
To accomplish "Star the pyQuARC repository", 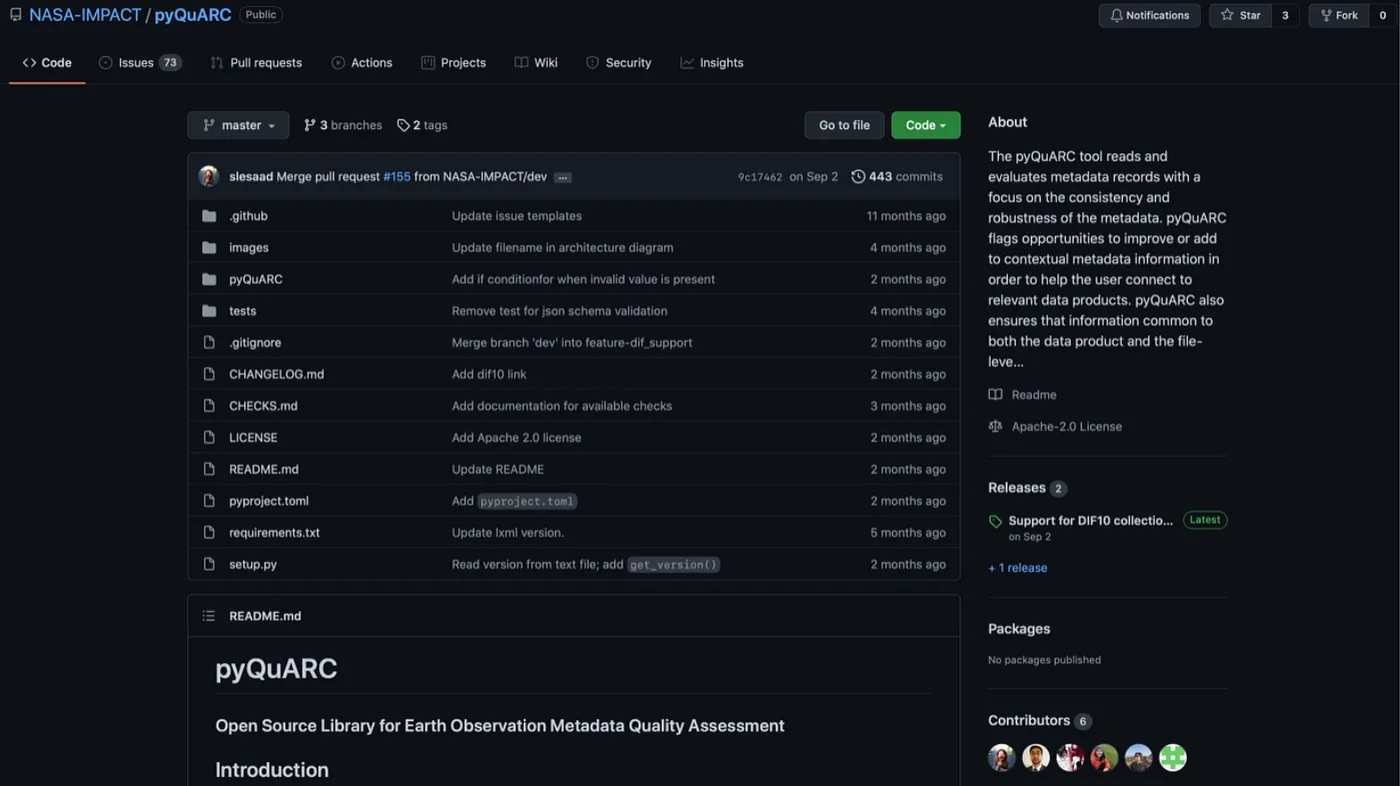I will click(1241, 15).
